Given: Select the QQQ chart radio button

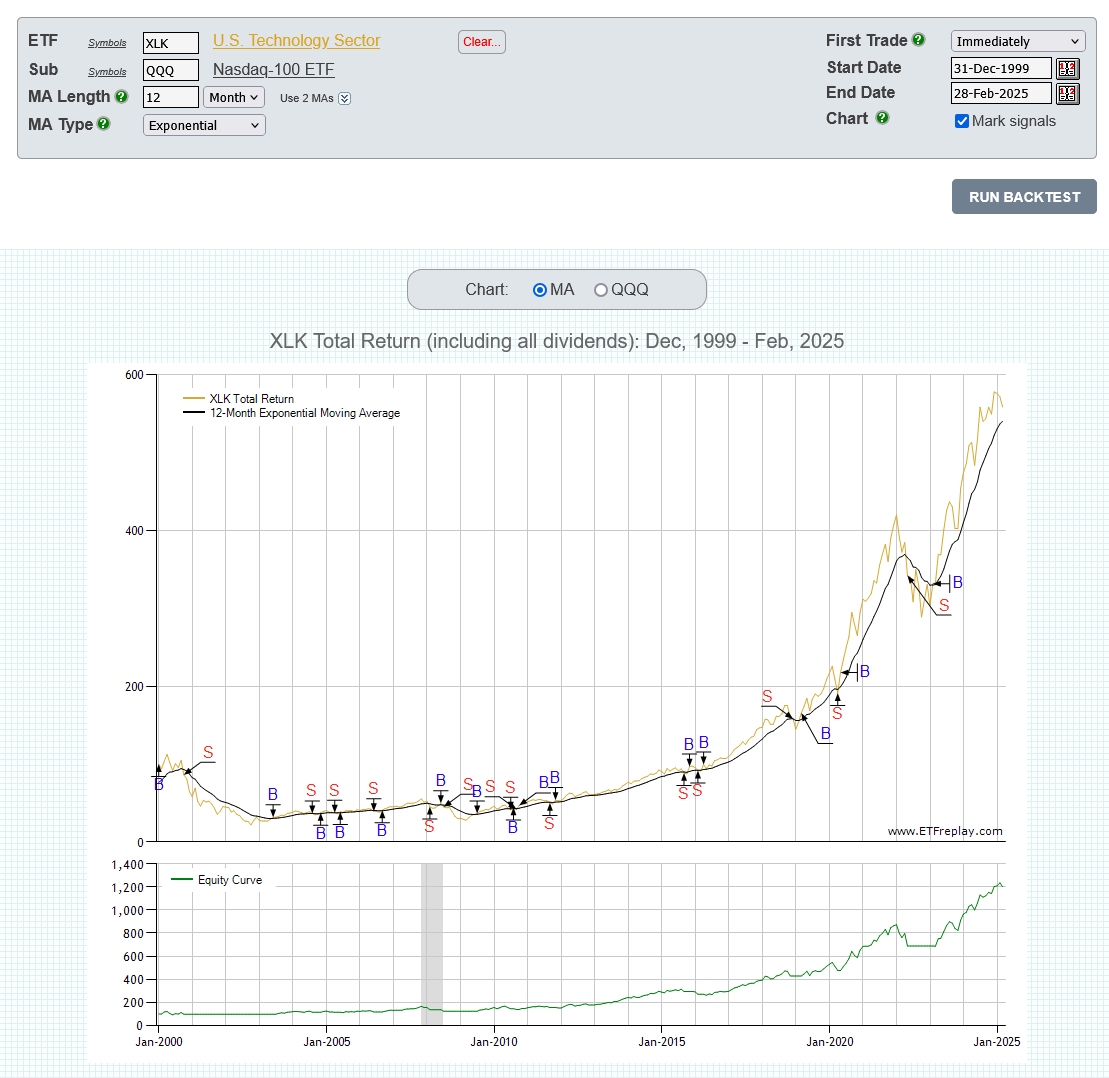Looking at the screenshot, I should [600, 290].
